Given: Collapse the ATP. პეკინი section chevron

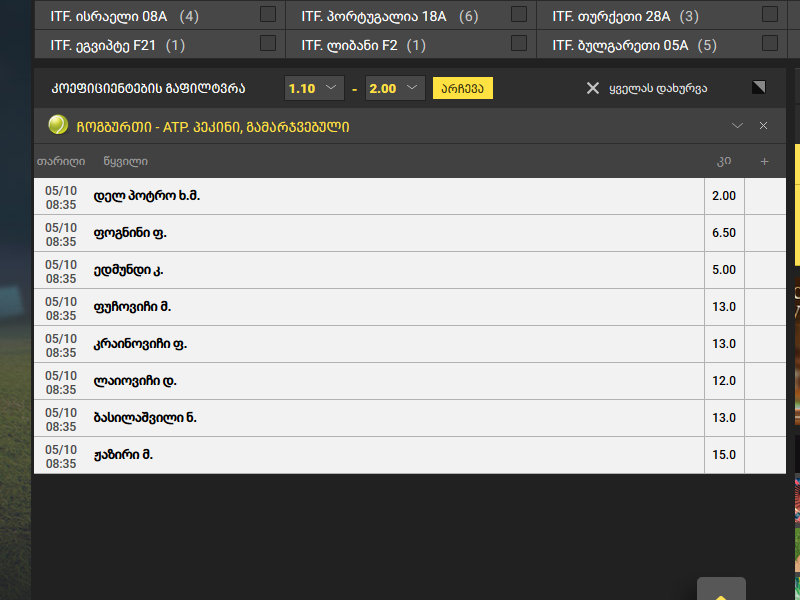Looking at the screenshot, I should 737,126.
